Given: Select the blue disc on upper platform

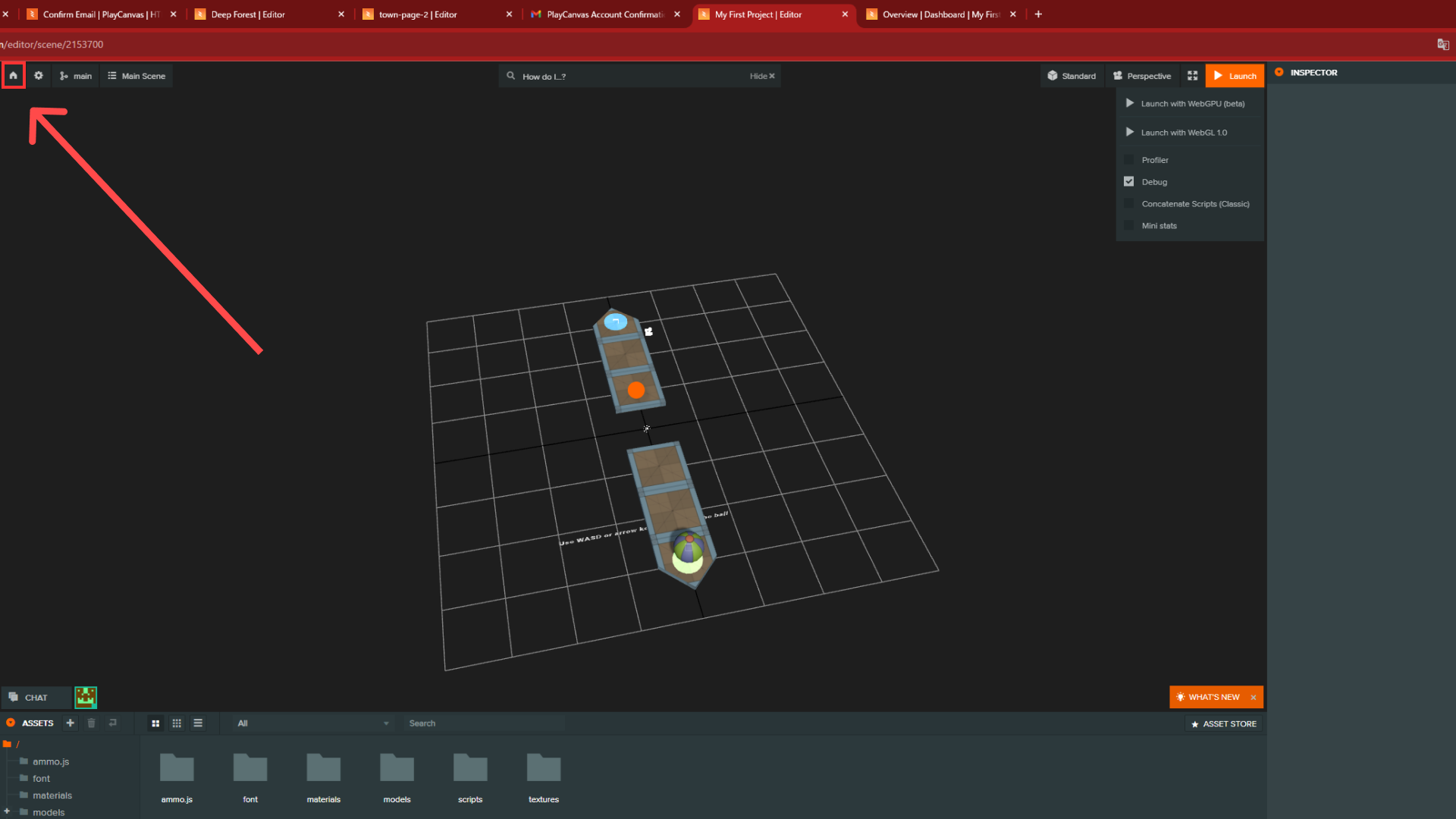Looking at the screenshot, I should [615, 322].
